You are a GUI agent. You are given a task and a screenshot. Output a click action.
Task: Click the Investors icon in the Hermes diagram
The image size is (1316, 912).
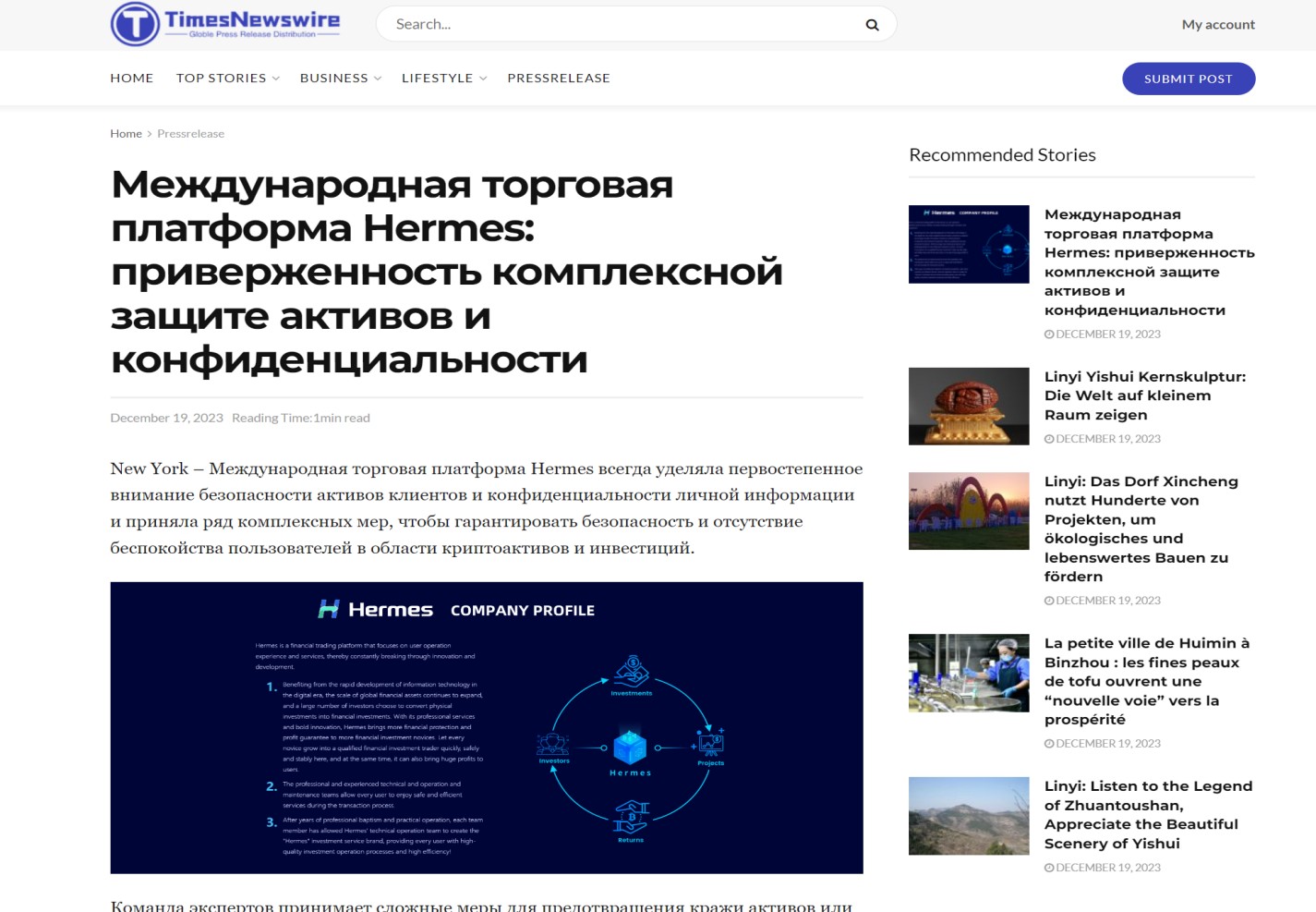point(553,744)
